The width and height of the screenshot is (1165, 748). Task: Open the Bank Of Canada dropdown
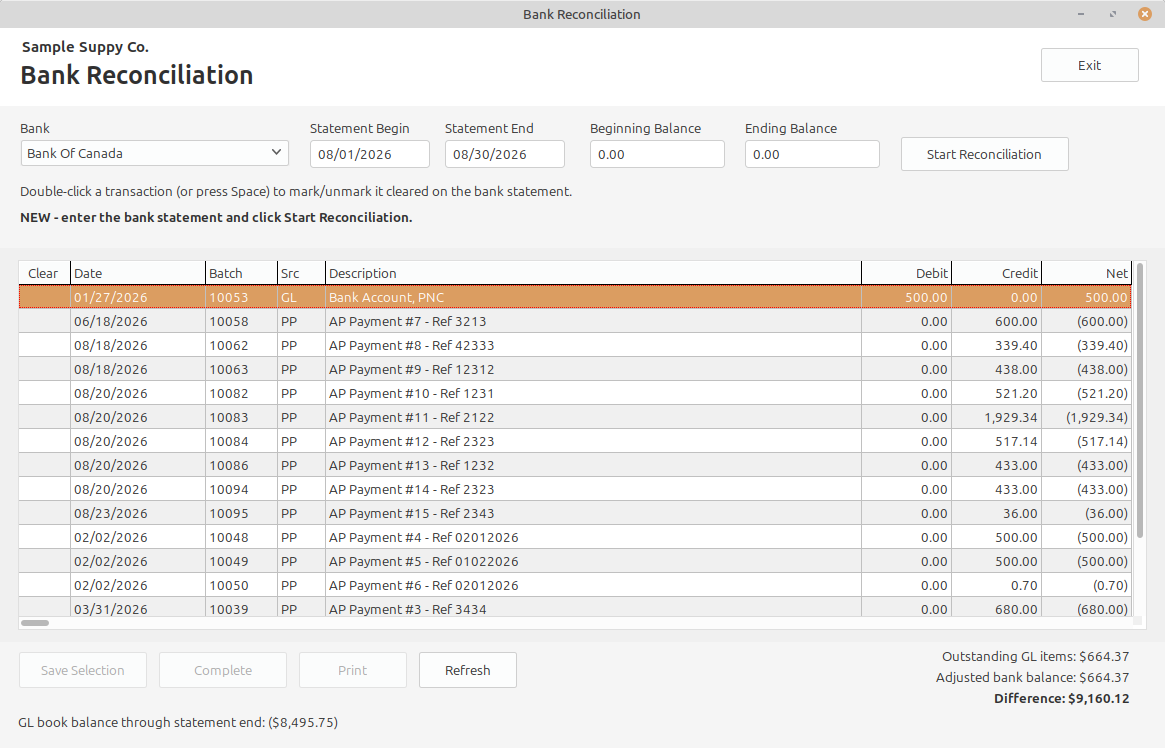(x=155, y=154)
